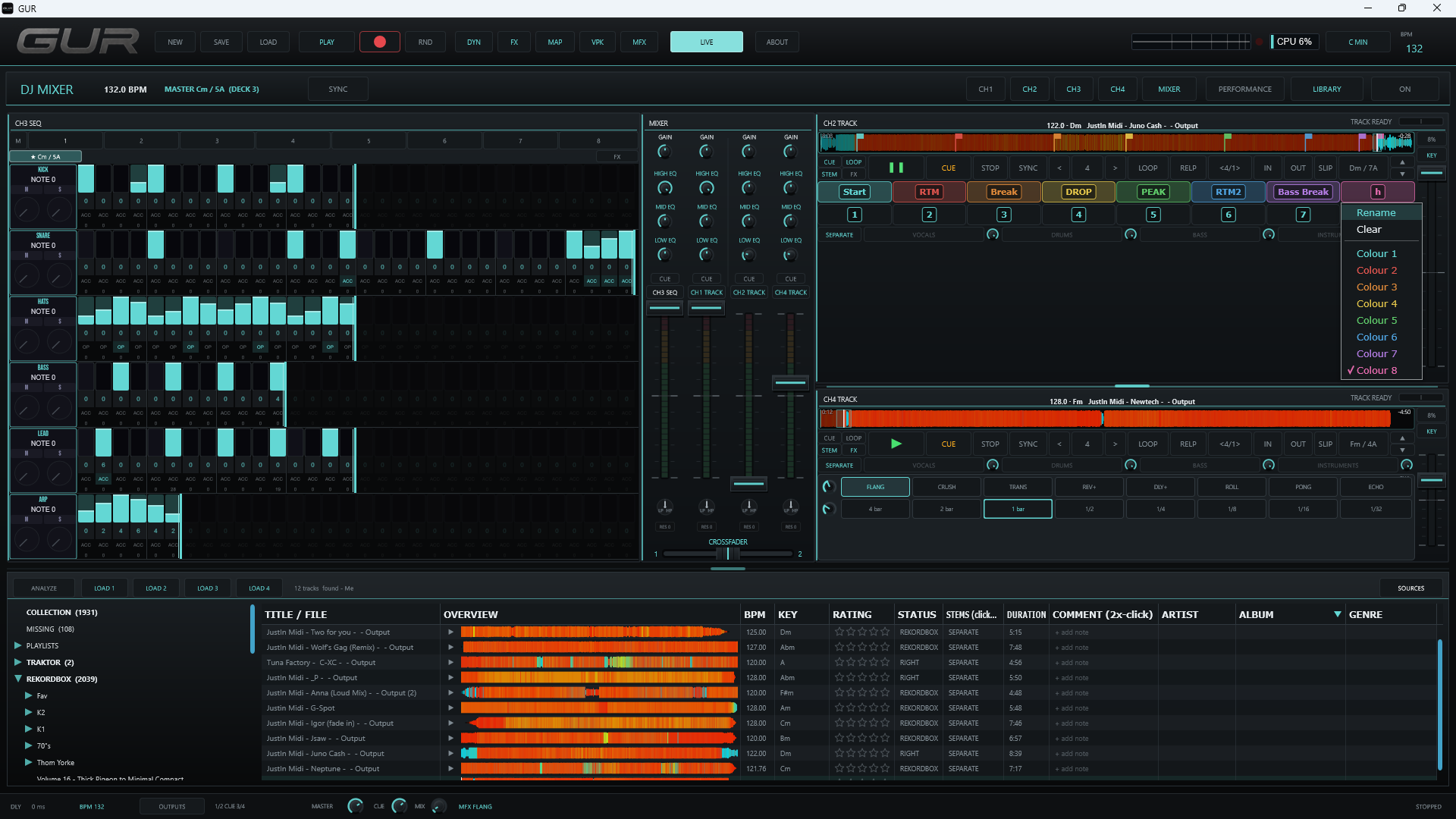Choose Rename in the cue context menu
This screenshot has height=819, width=1456.
coord(1380,213)
